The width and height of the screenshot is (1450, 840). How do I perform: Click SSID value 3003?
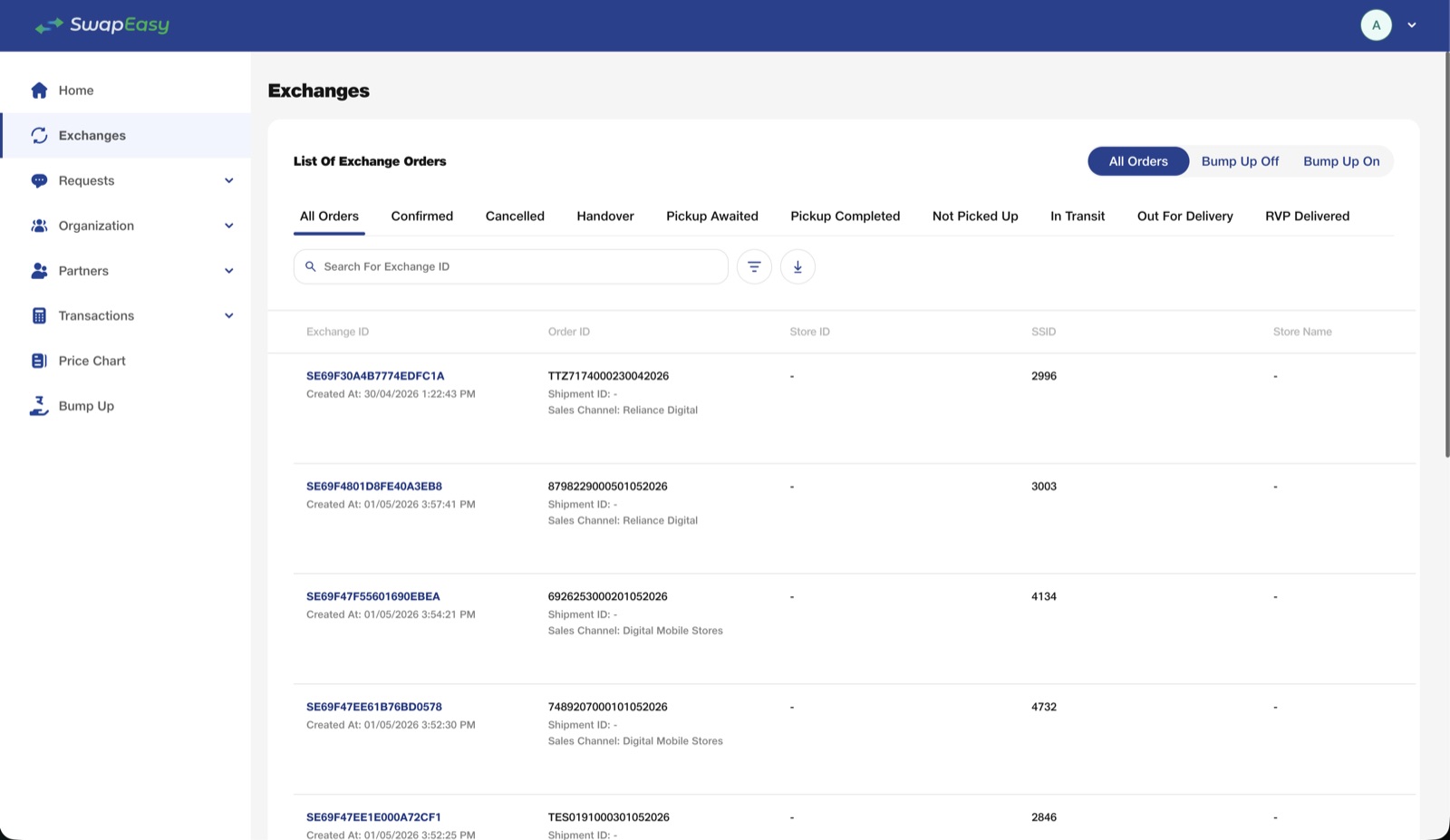tap(1044, 487)
